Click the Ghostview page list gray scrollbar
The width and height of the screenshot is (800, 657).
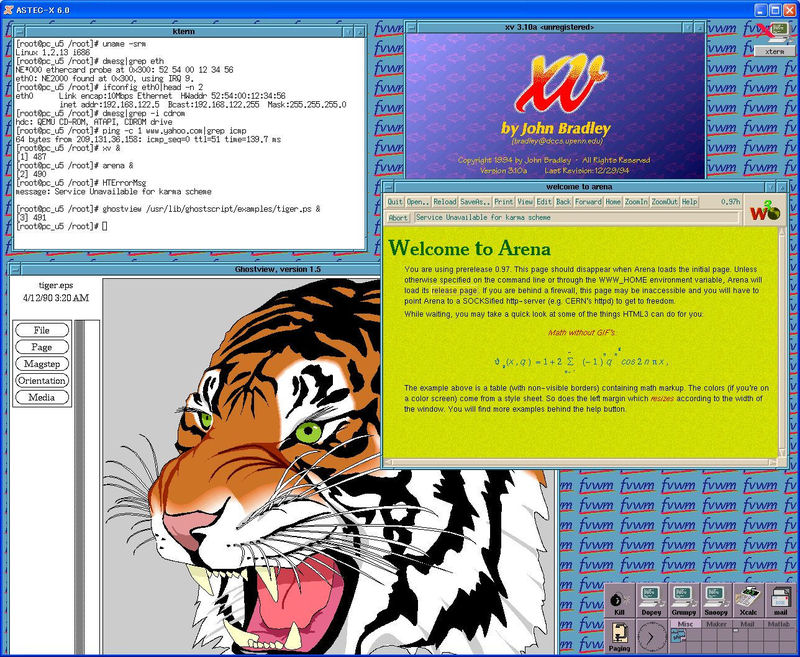tap(80, 487)
